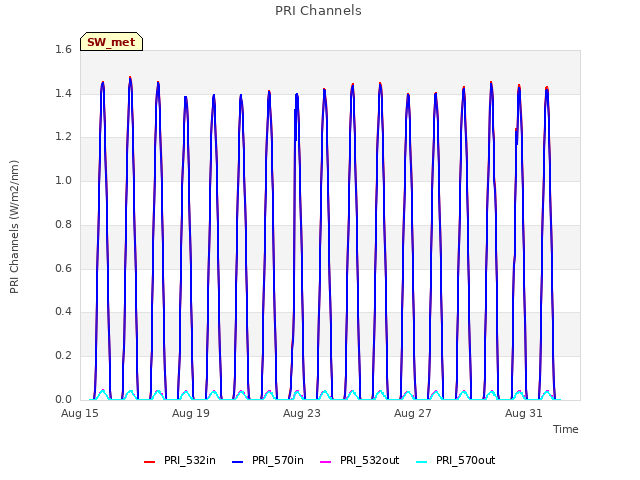The width and height of the screenshot is (640, 480).
Task: Click the 0.8 y-axis tick label
Action: (x=63, y=224)
